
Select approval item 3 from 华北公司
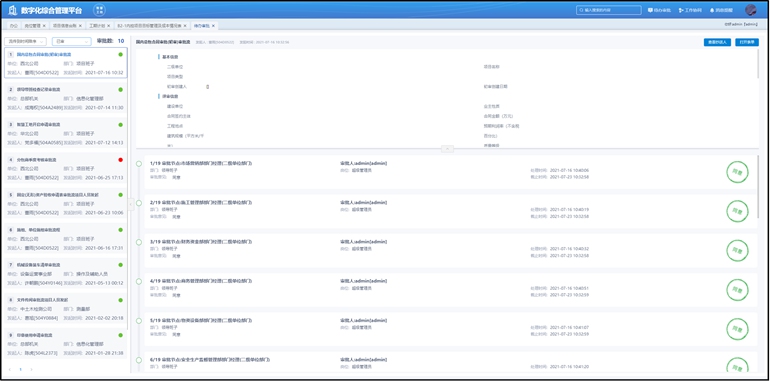click(x=65, y=133)
